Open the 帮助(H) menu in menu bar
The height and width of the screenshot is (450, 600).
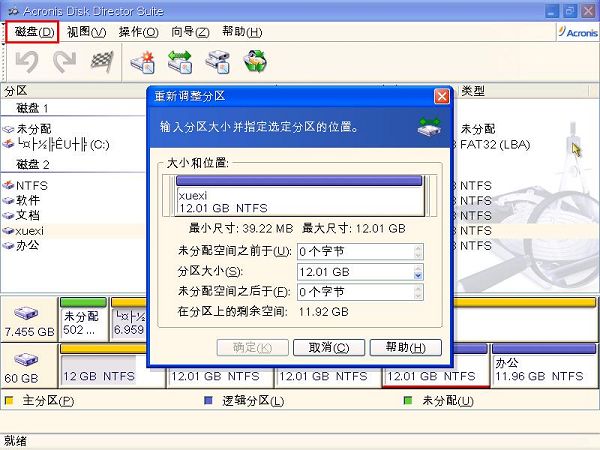coord(242,32)
